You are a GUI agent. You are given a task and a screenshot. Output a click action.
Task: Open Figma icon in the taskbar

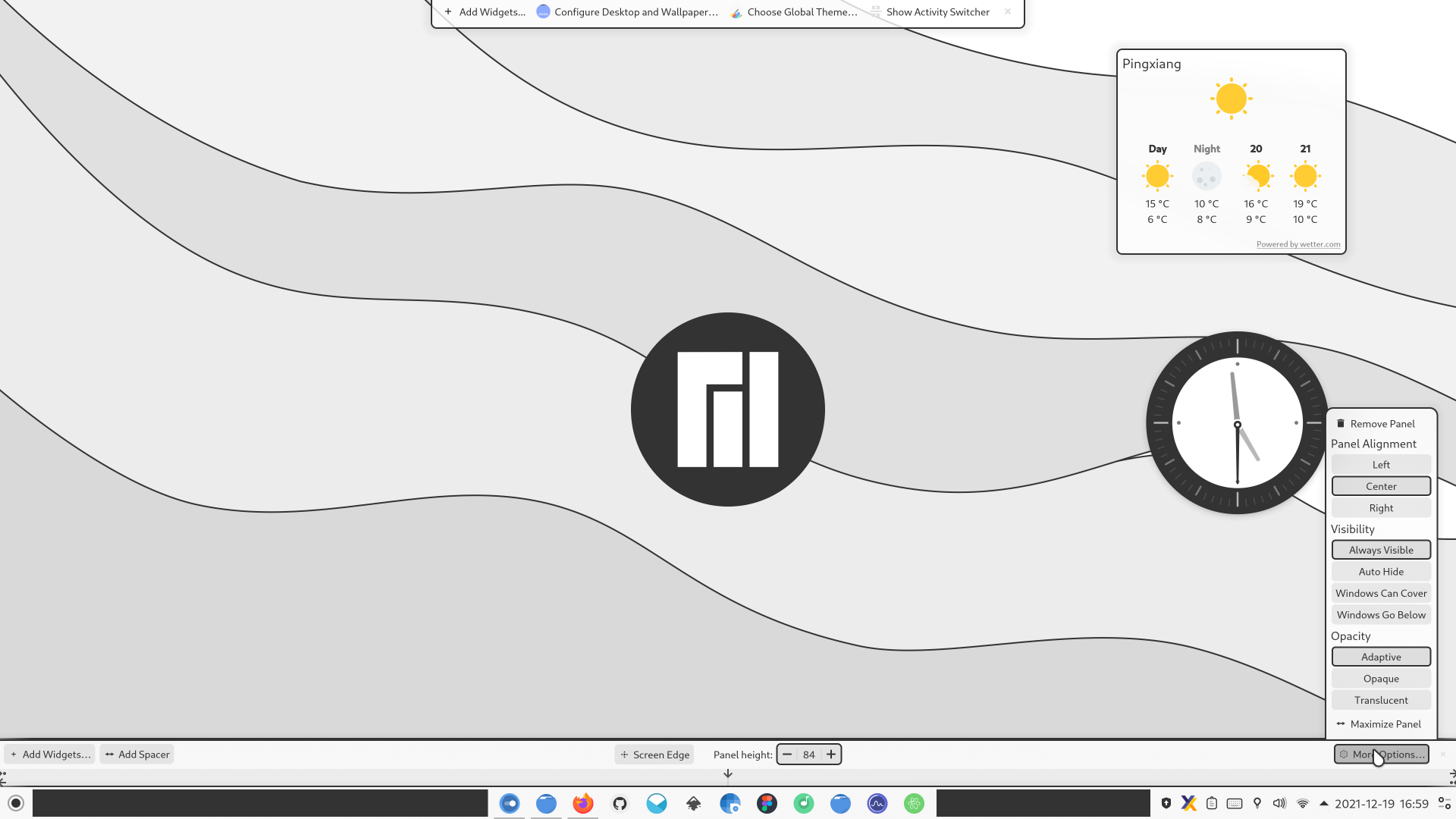[x=767, y=803]
